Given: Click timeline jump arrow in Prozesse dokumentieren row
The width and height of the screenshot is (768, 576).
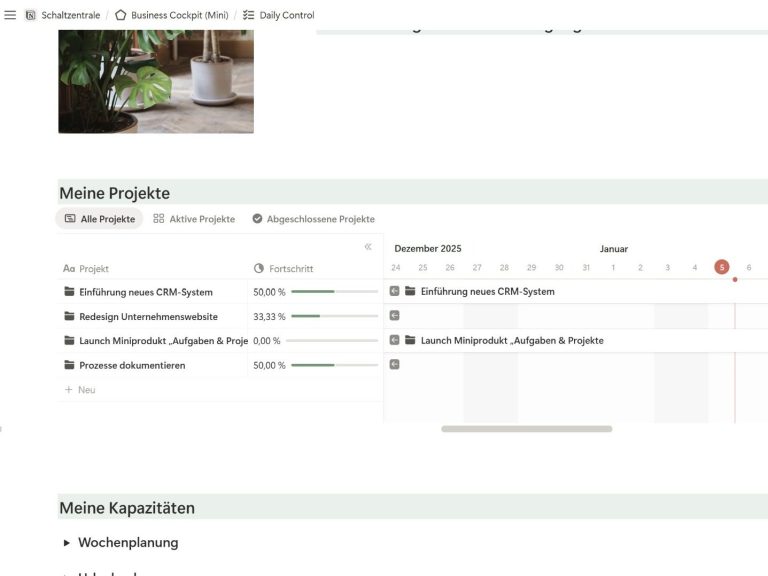Looking at the screenshot, I should [394, 364].
